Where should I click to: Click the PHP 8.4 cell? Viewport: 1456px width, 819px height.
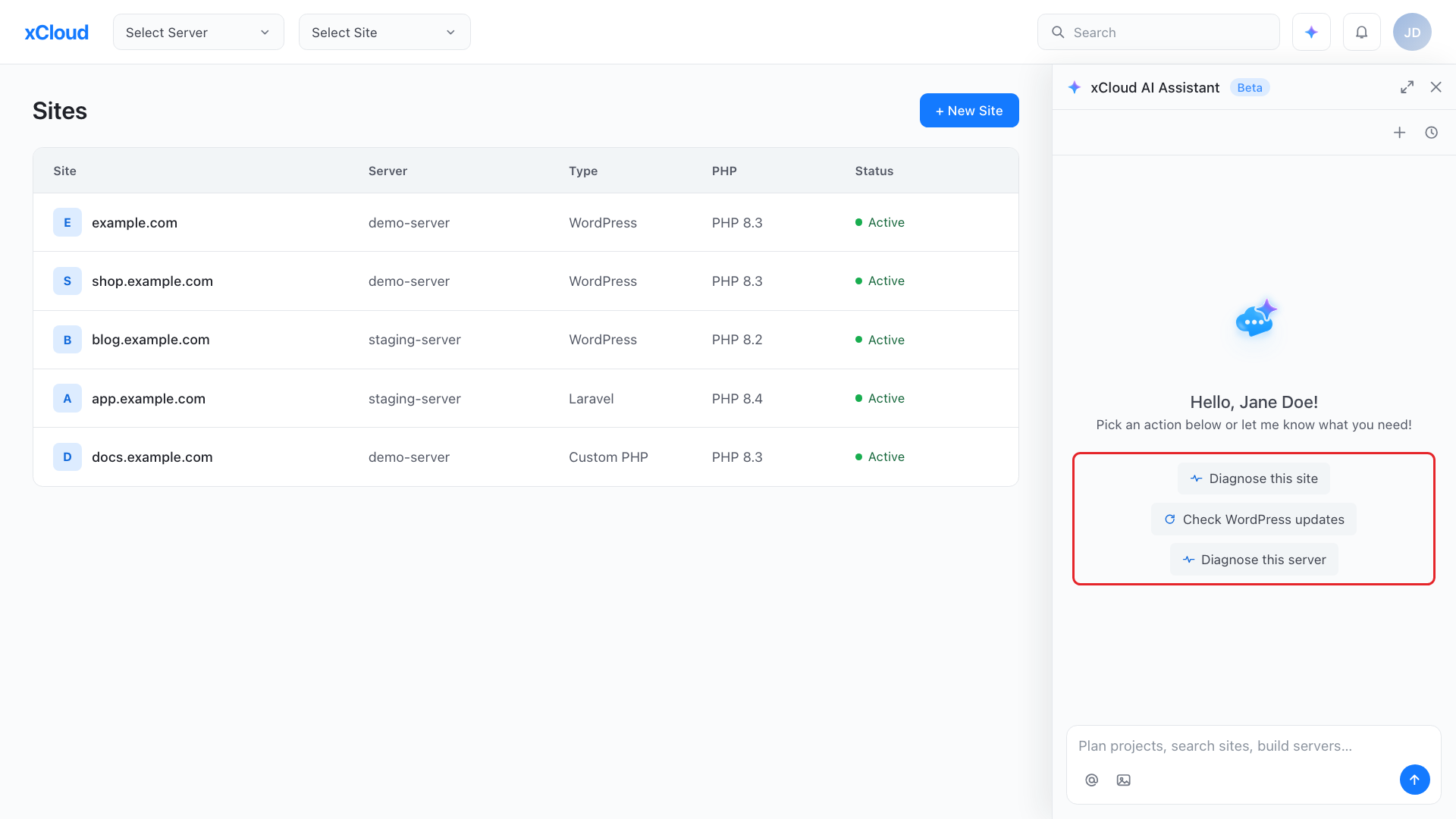pos(737,398)
